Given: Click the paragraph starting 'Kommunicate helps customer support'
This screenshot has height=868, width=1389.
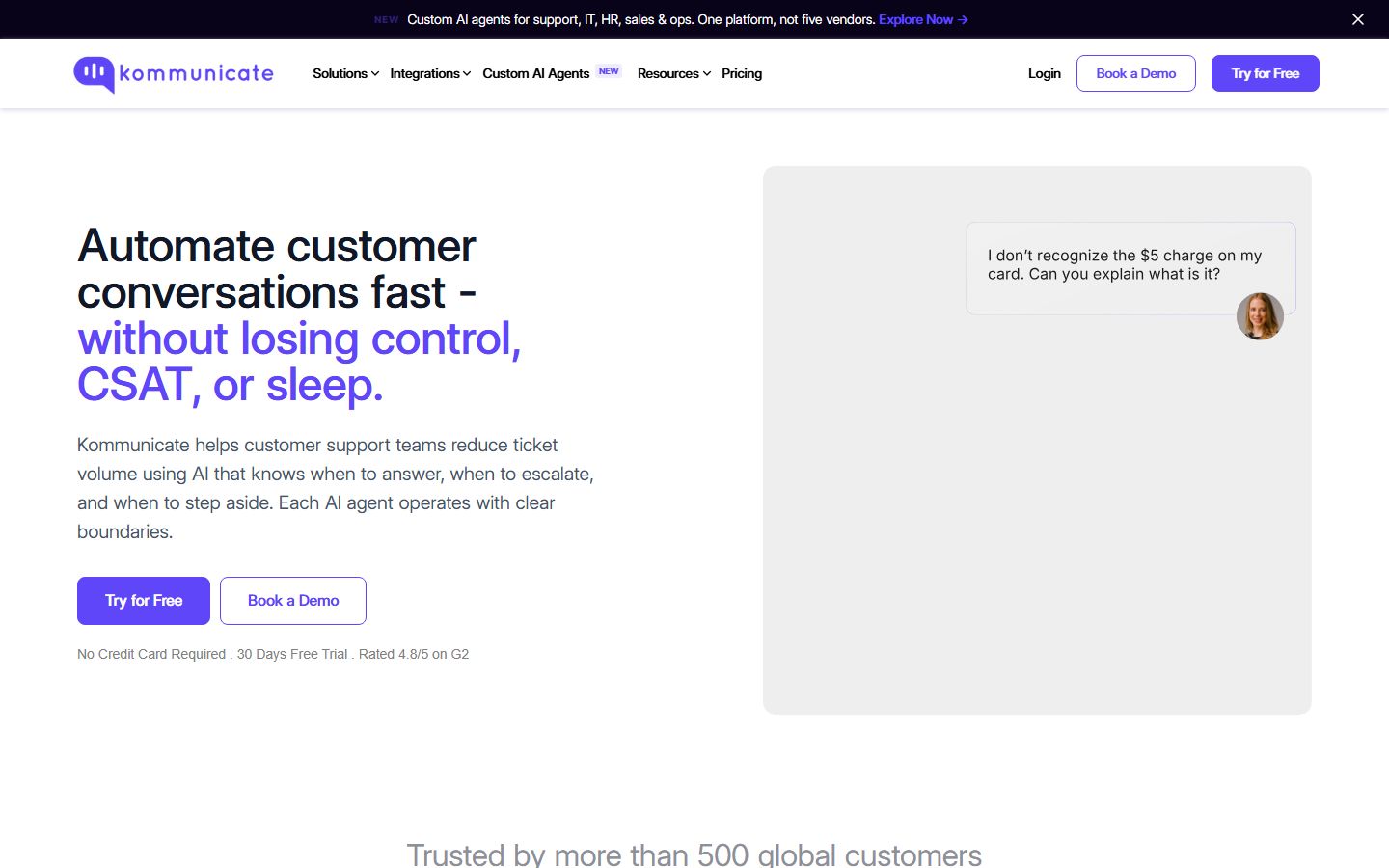Looking at the screenshot, I should (x=336, y=488).
